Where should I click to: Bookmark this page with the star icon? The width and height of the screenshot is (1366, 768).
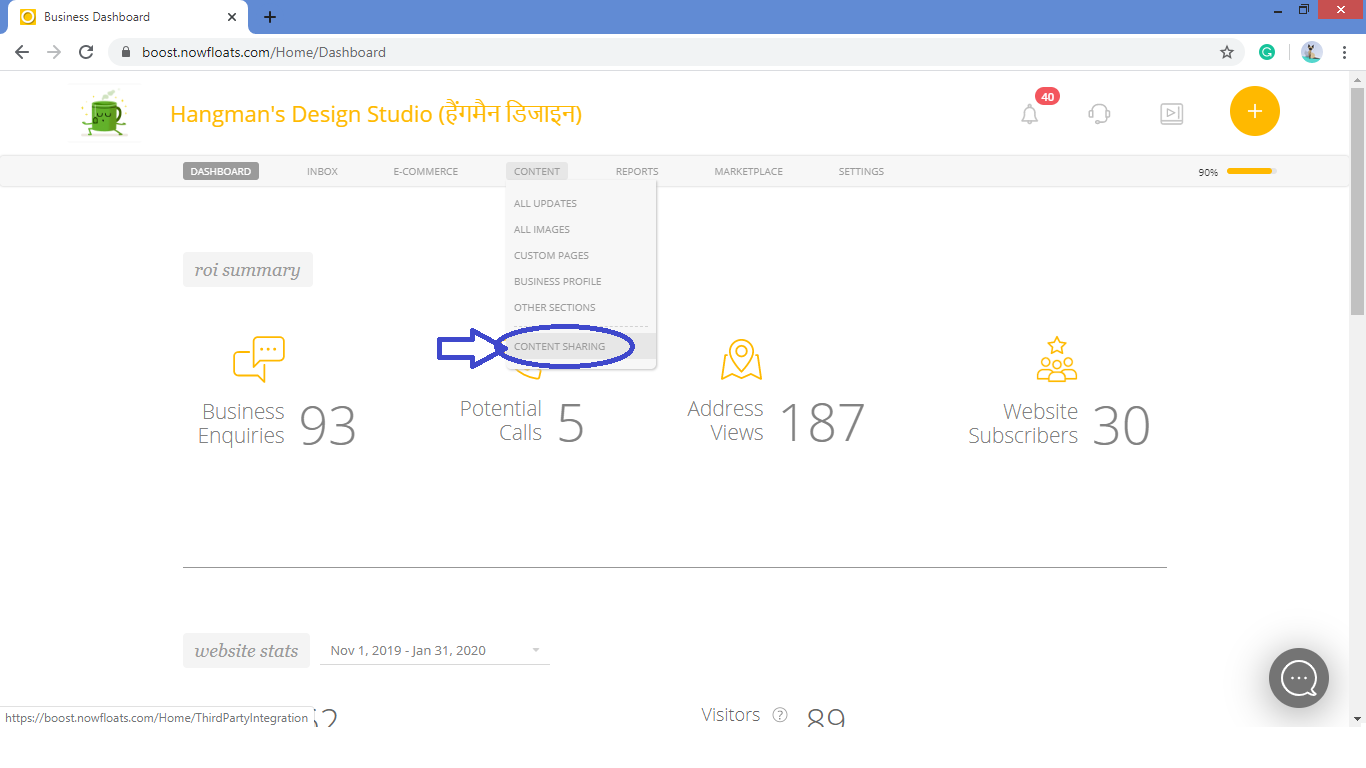[x=1227, y=52]
